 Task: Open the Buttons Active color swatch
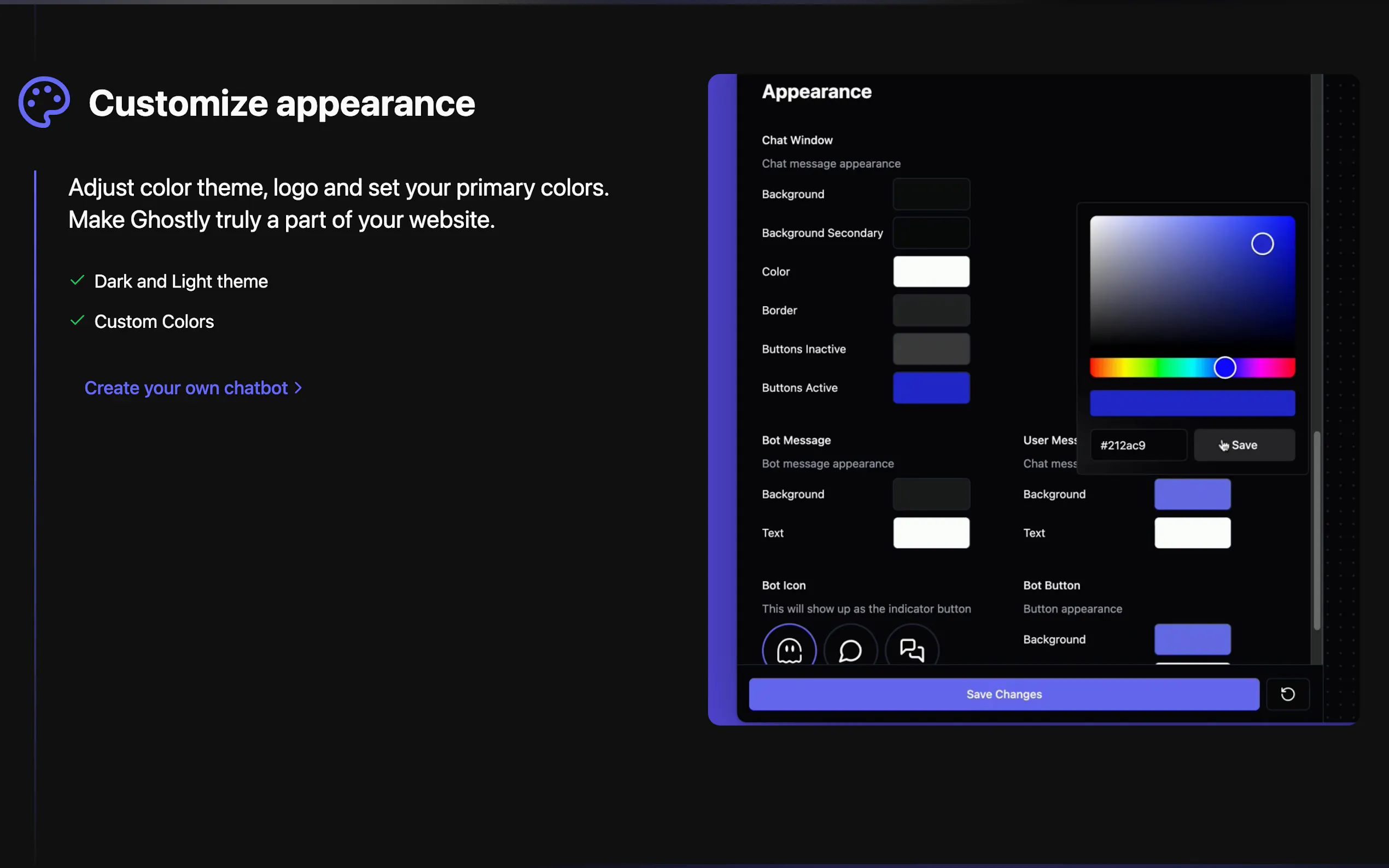(x=931, y=388)
